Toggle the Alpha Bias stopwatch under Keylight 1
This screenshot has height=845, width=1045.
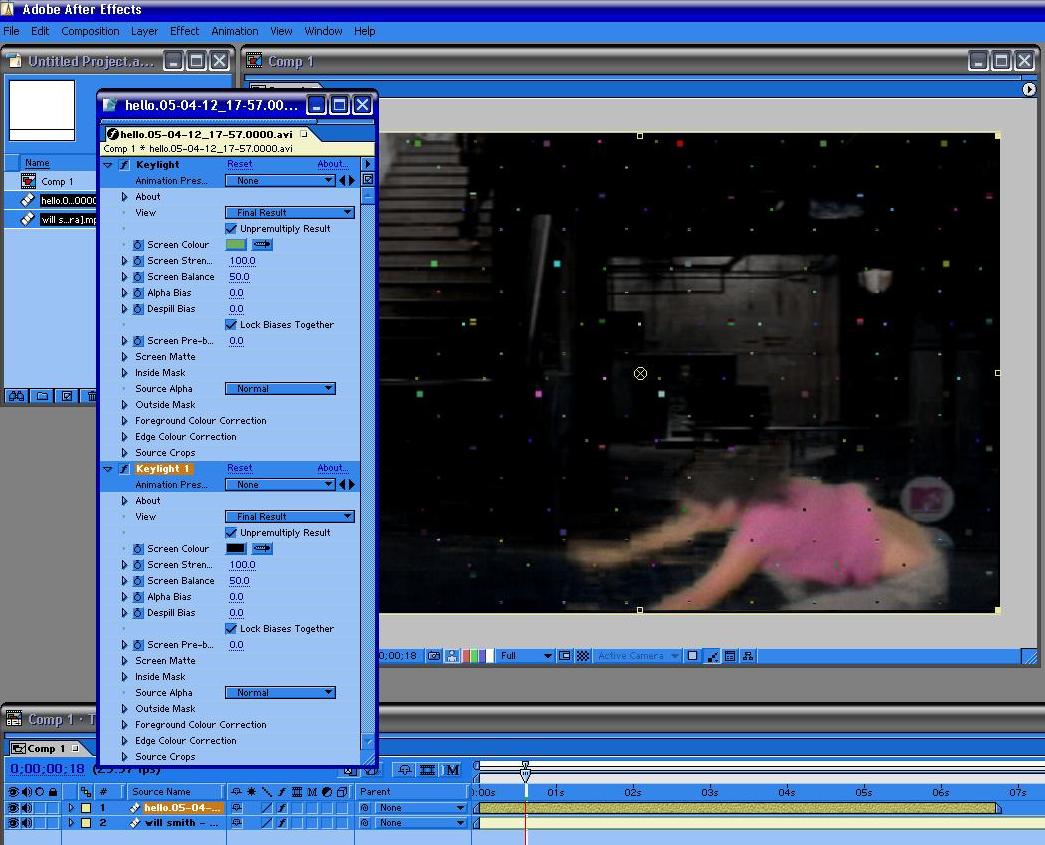click(138, 596)
